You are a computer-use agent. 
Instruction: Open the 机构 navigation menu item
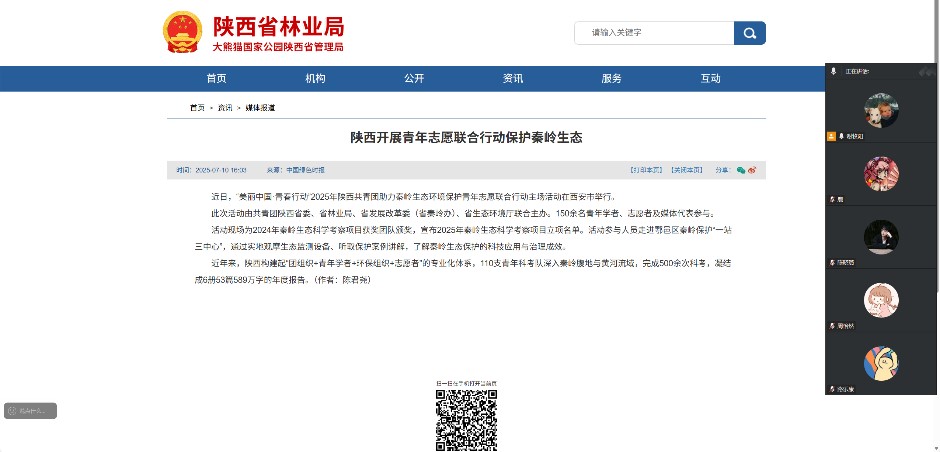tap(315, 78)
